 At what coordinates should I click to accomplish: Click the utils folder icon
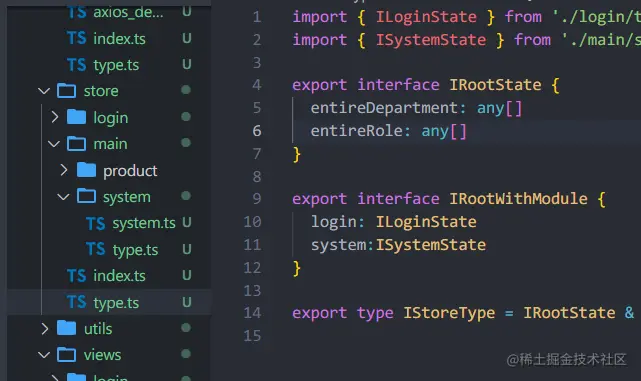pyautogui.click(x=66, y=328)
